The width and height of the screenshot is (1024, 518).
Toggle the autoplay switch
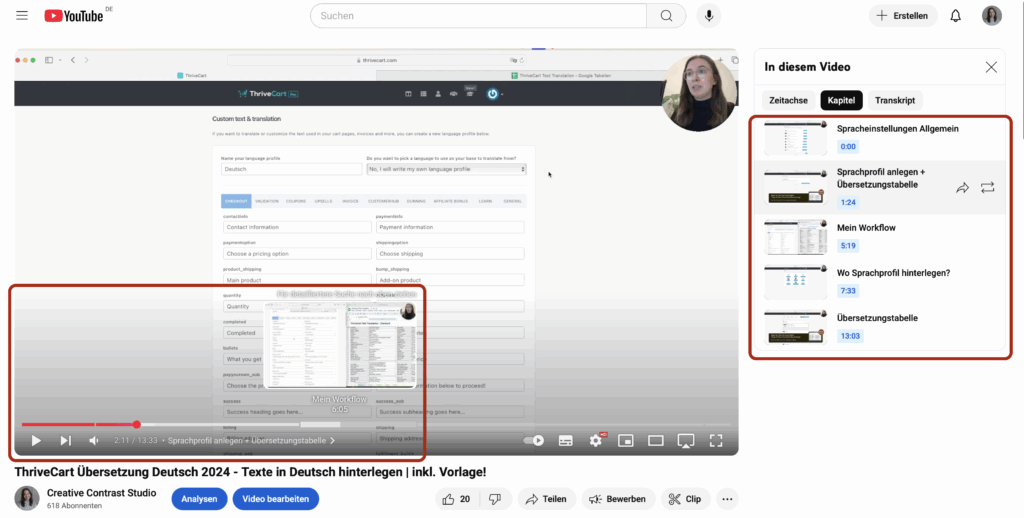click(x=534, y=441)
